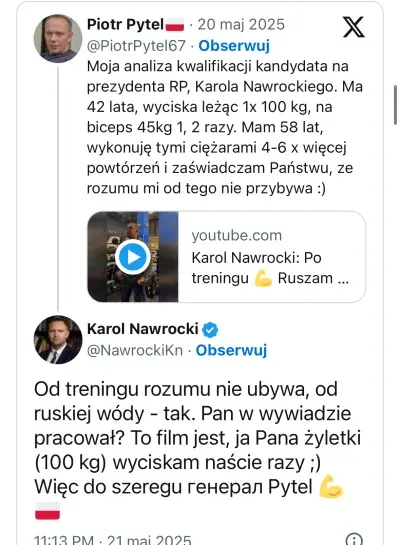400x545 pixels.
Task: Open the youtube.com link card title
Action: [x=270, y=268]
